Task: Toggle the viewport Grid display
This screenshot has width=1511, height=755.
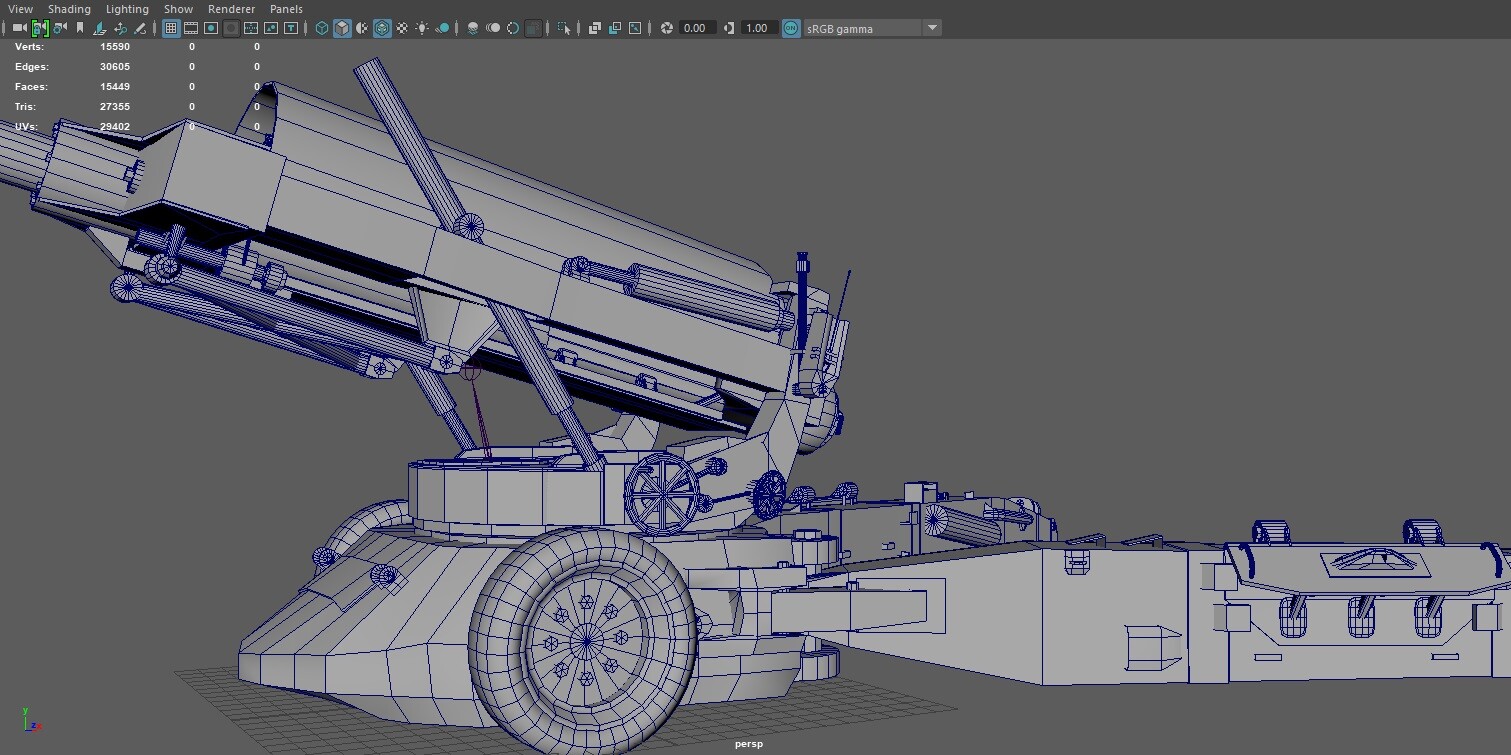Action: [x=171, y=28]
